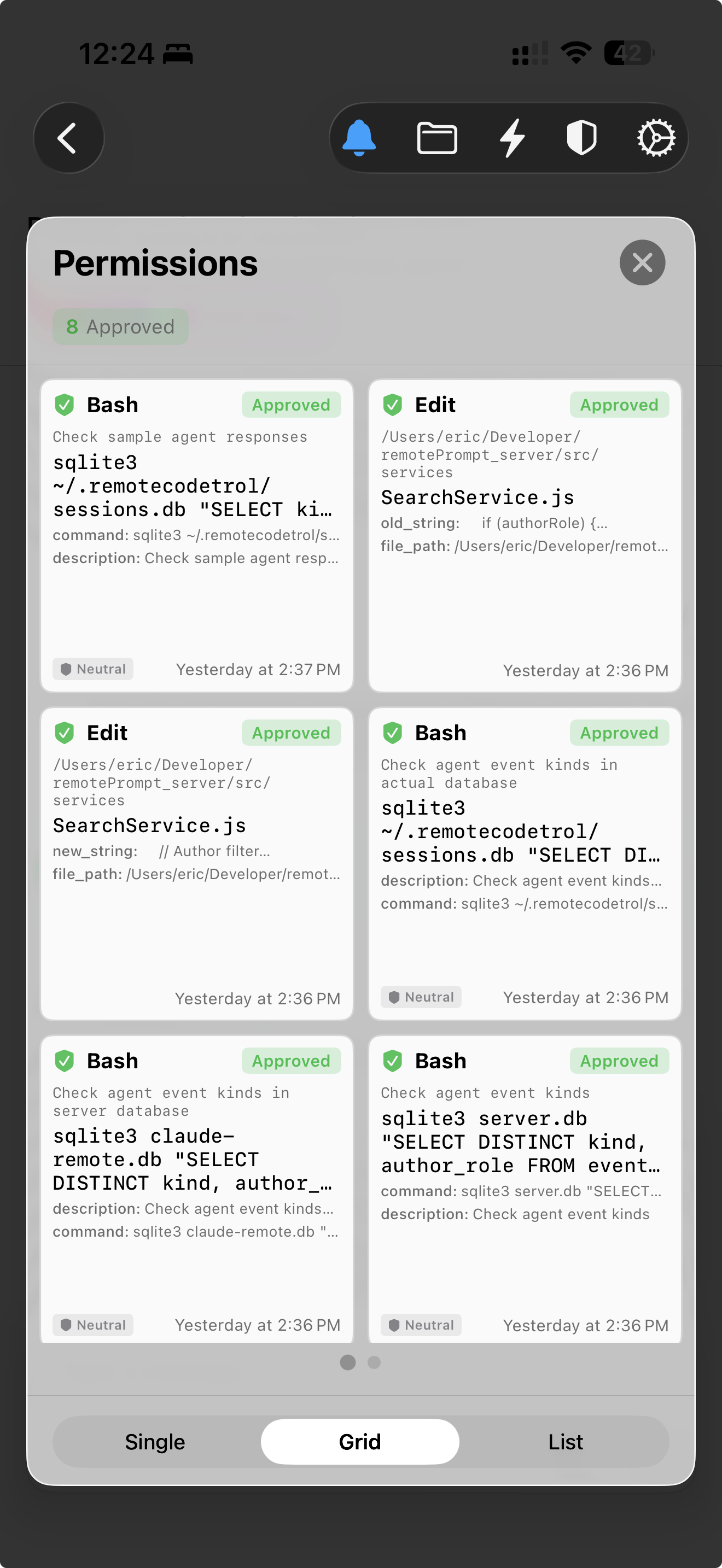Switch to List view
The width and height of the screenshot is (722, 1568).
565,1442
